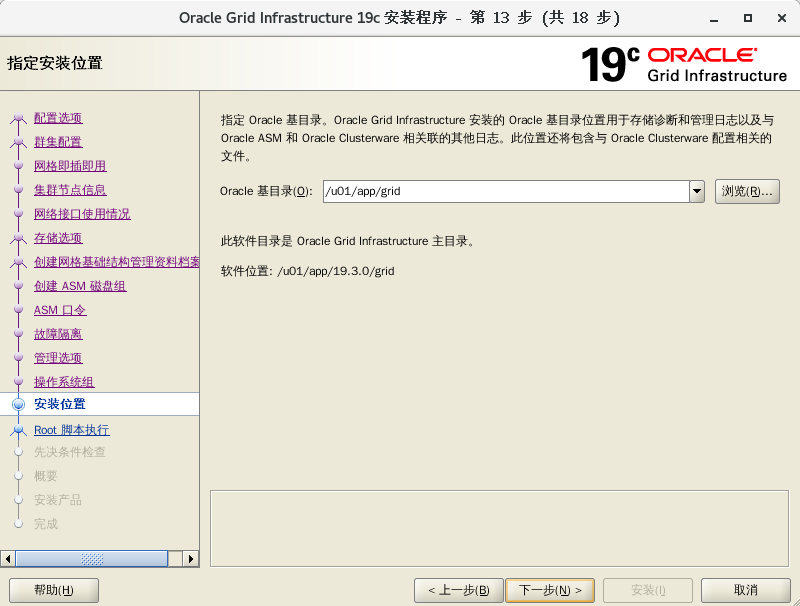Image resolution: width=800 pixels, height=606 pixels.
Task: Maximize the installer window
Action: tap(747, 18)
